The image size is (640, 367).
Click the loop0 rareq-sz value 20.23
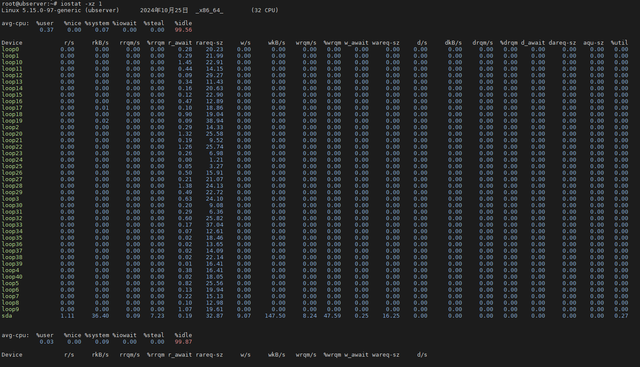(x=215, y=49)
